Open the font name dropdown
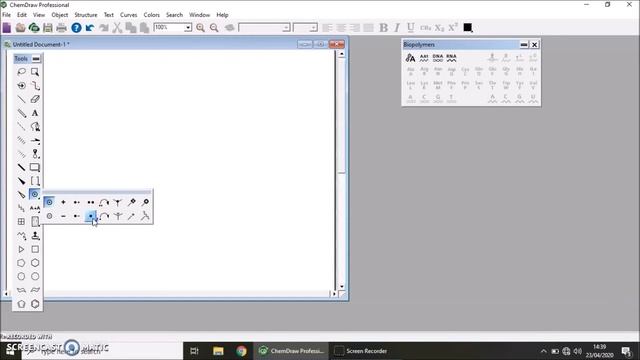640x360 pixels. (x=286, y=28)
